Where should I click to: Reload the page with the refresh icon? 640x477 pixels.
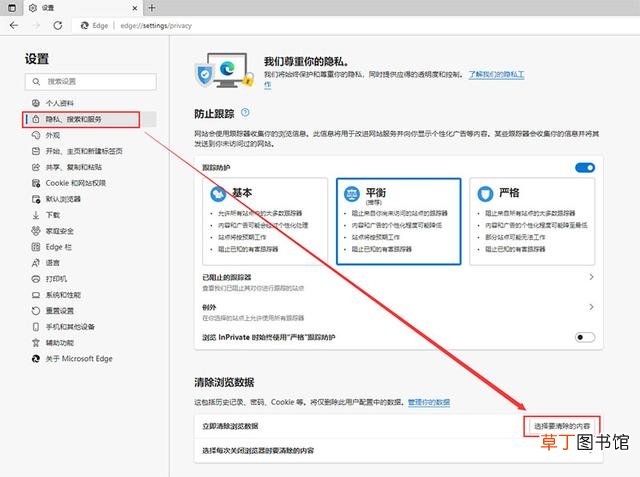[x=58, y=25]
